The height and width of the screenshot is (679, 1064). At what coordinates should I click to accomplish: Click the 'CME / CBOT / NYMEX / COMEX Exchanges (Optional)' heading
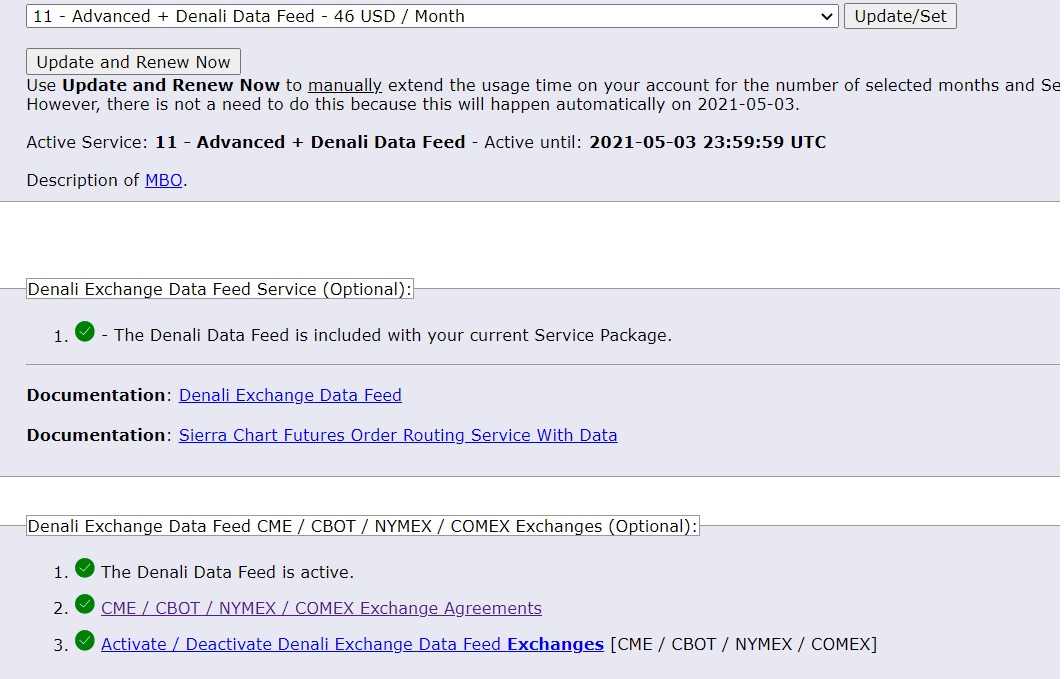tap(362, 527)
